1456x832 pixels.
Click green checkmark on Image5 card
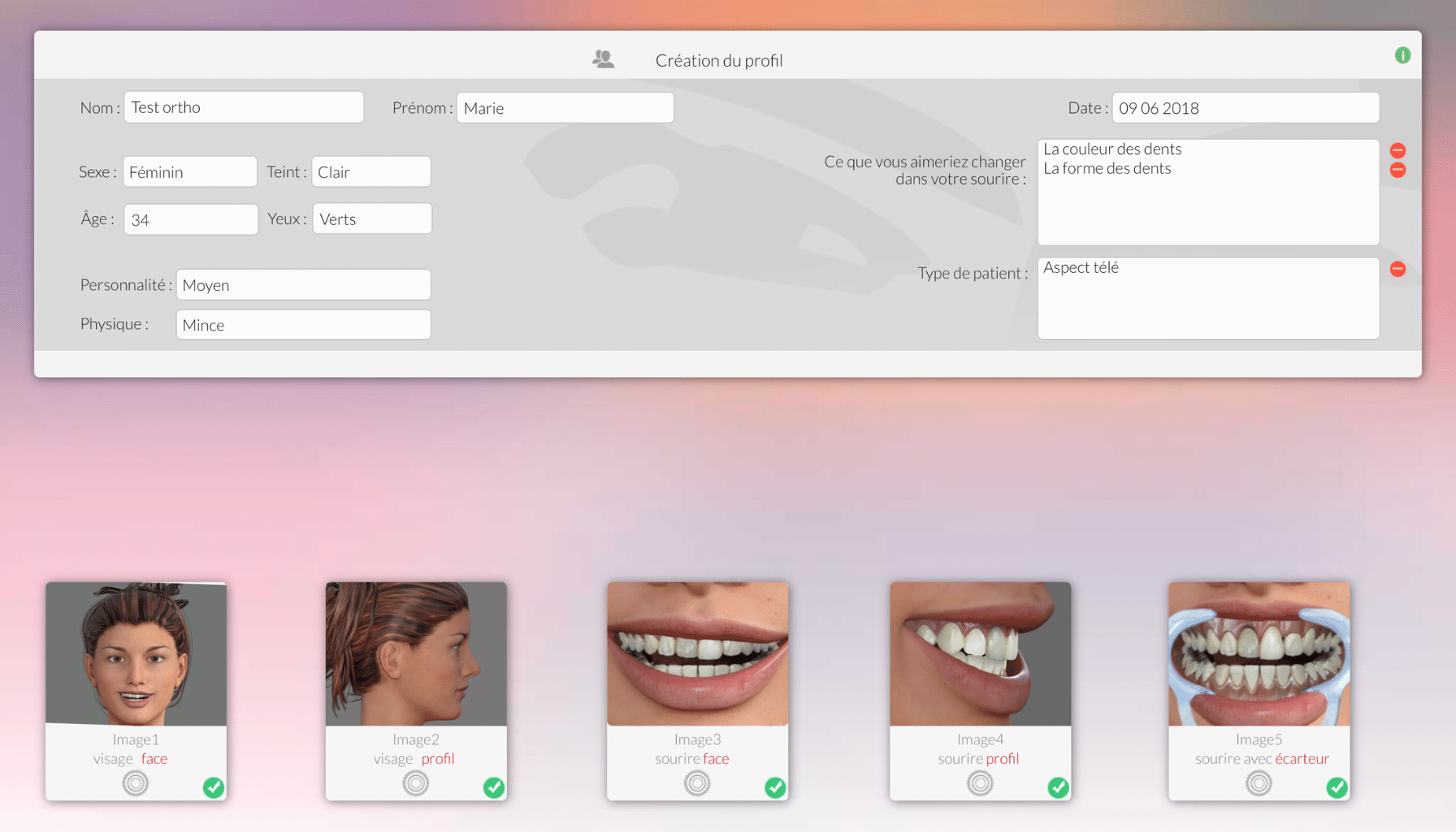click(1337, 787)
